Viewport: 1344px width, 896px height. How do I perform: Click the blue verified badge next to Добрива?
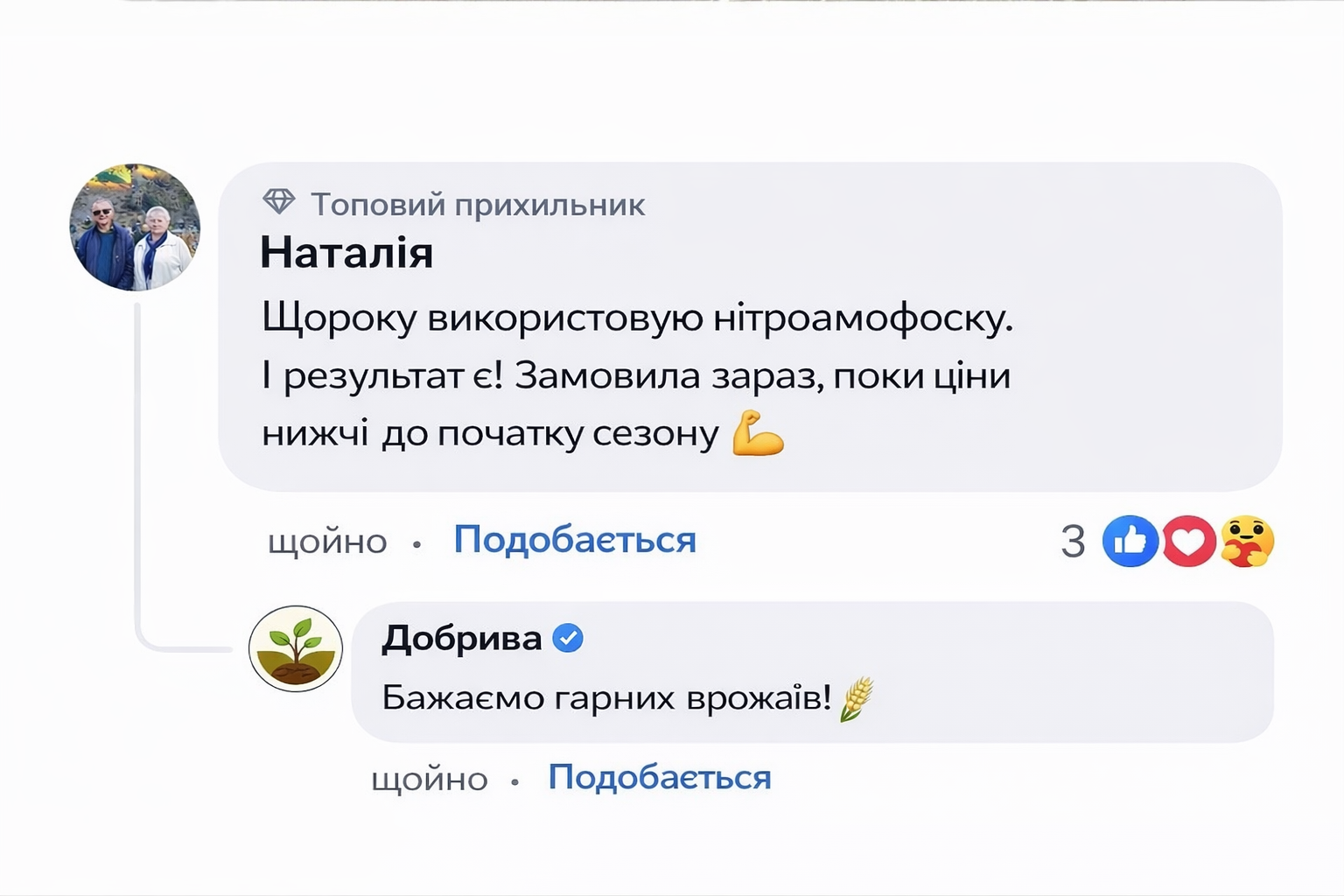click(568, 639)
